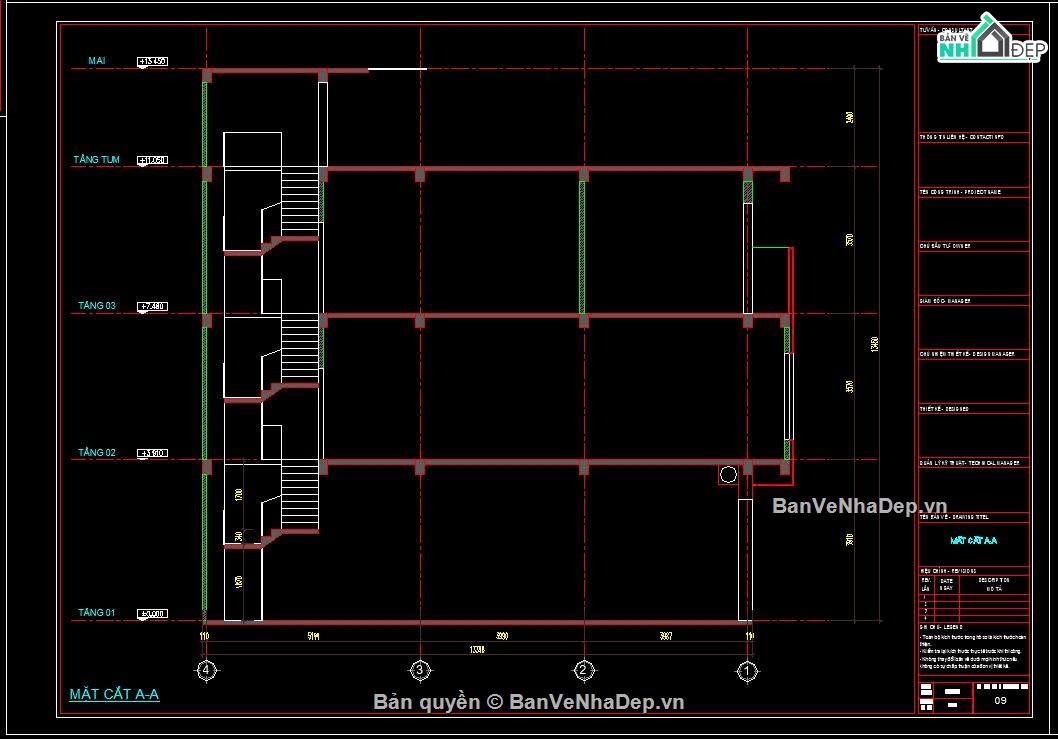Select the MẶT CẮT A-A underlined drawing title
The width and height of the screenshot is (1058, 739).
click(114, 695)
